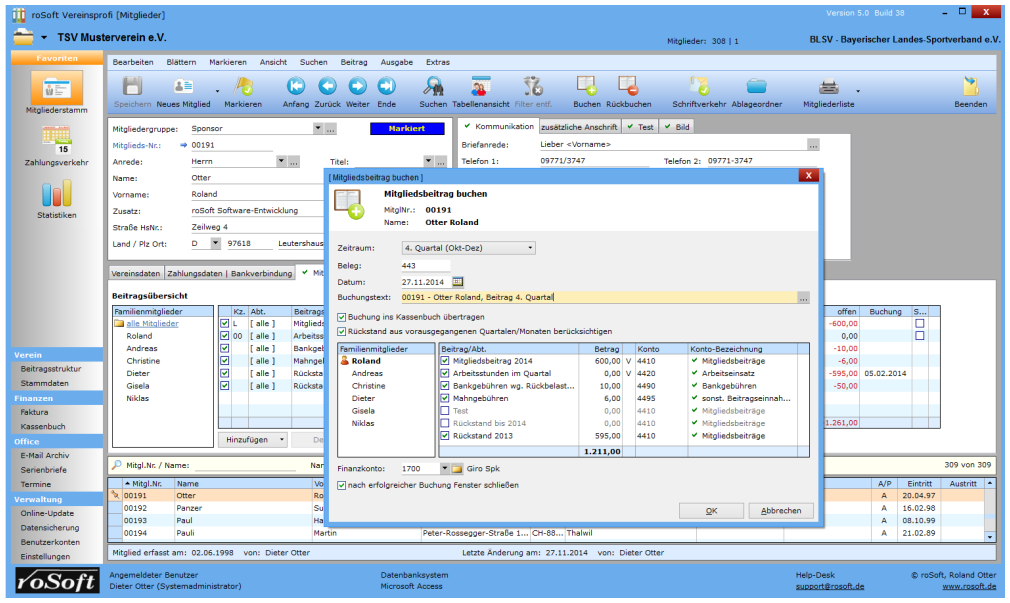
Task: Click the Suchen binoculars icon
Action: (x=433, y=88)
